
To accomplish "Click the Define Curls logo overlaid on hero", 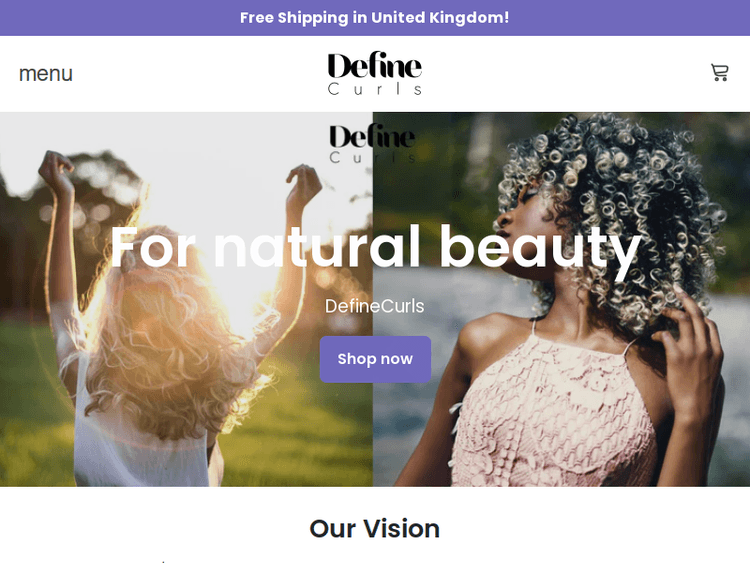I will [372, 144].
